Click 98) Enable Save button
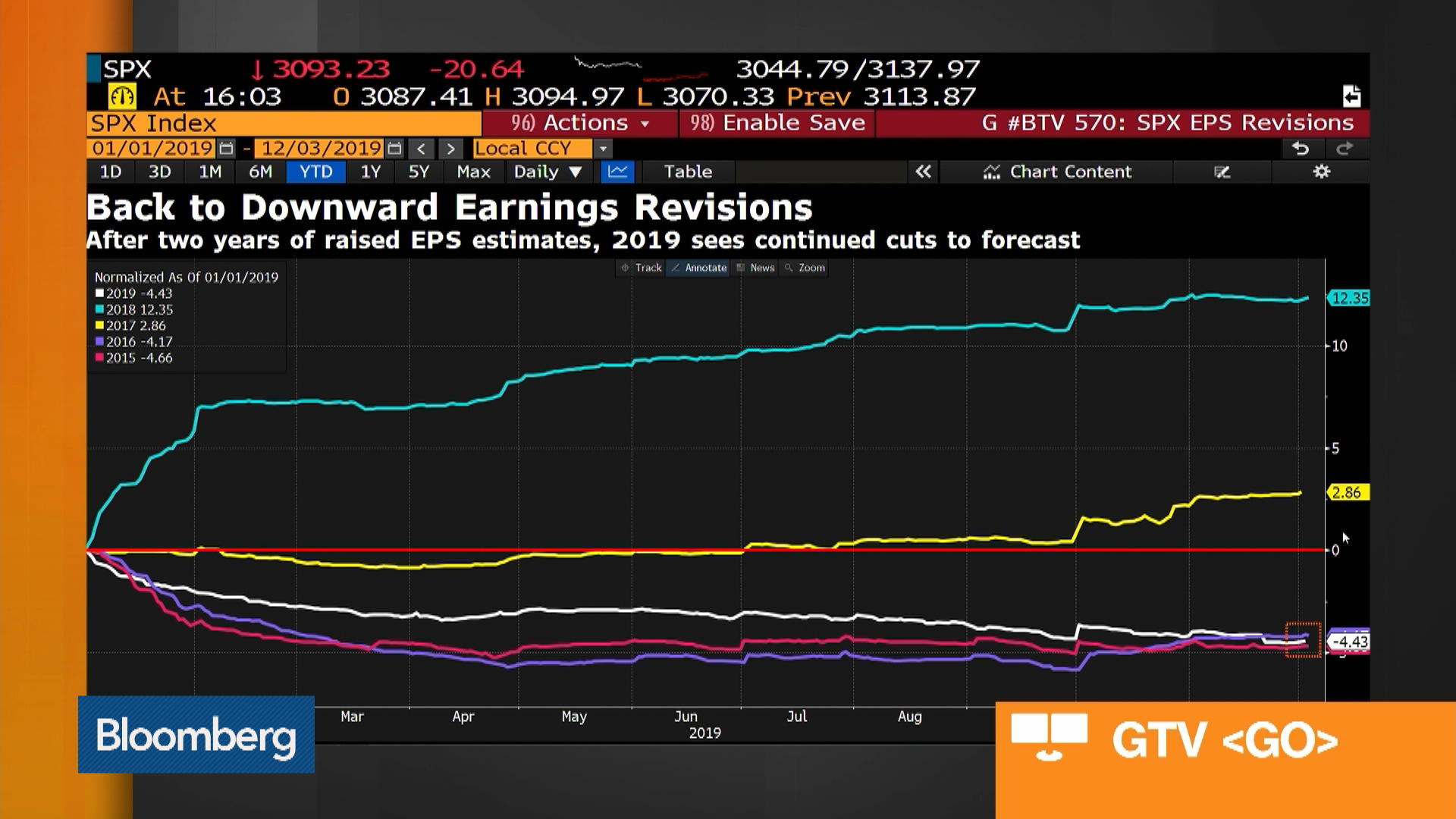 coord(777,123)
